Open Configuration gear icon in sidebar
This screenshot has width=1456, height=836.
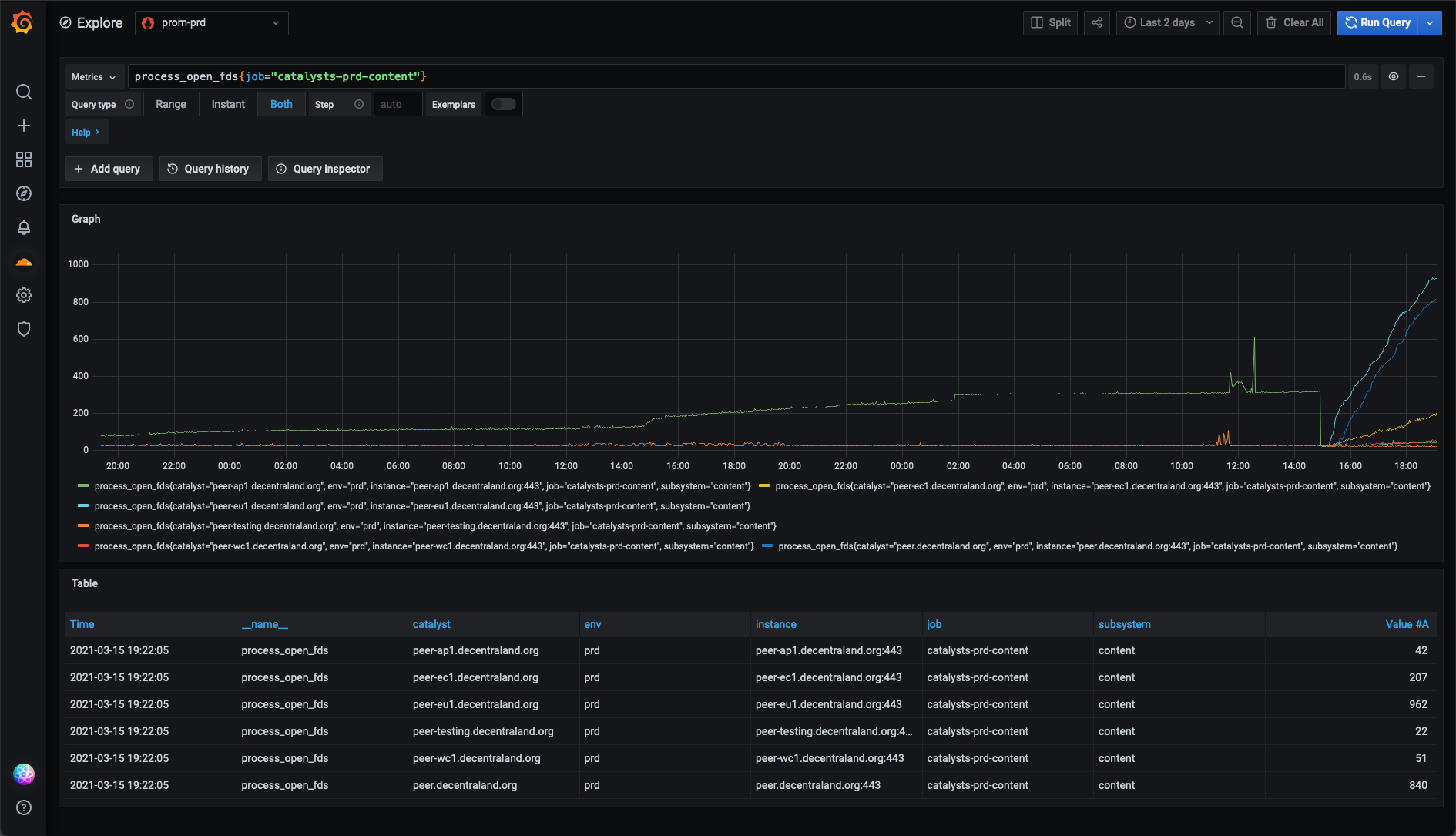(24, 295)
